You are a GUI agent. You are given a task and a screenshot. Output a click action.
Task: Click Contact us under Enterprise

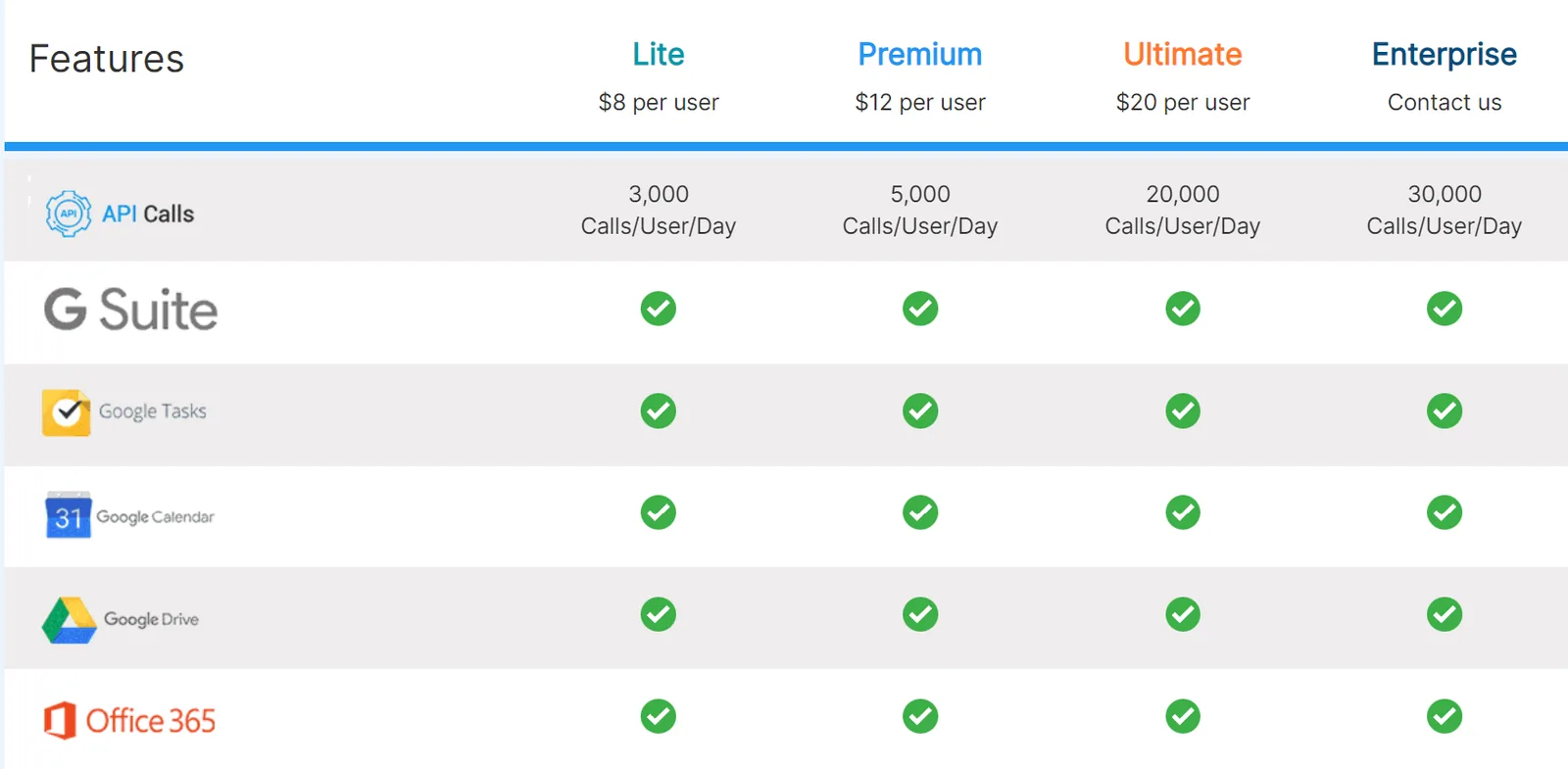[x=1445, y=102]
